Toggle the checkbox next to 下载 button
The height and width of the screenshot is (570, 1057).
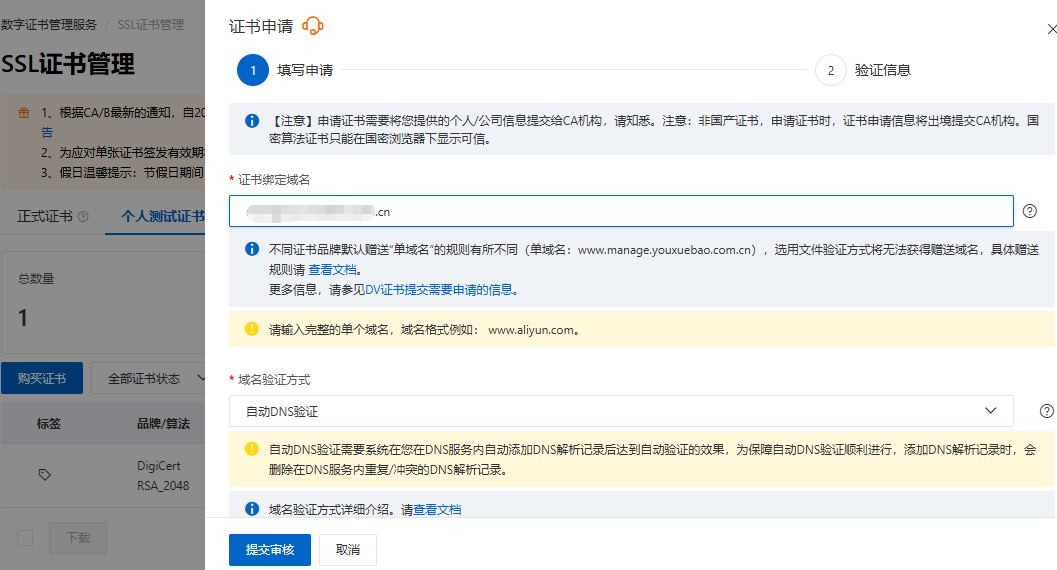click(25, 538)
